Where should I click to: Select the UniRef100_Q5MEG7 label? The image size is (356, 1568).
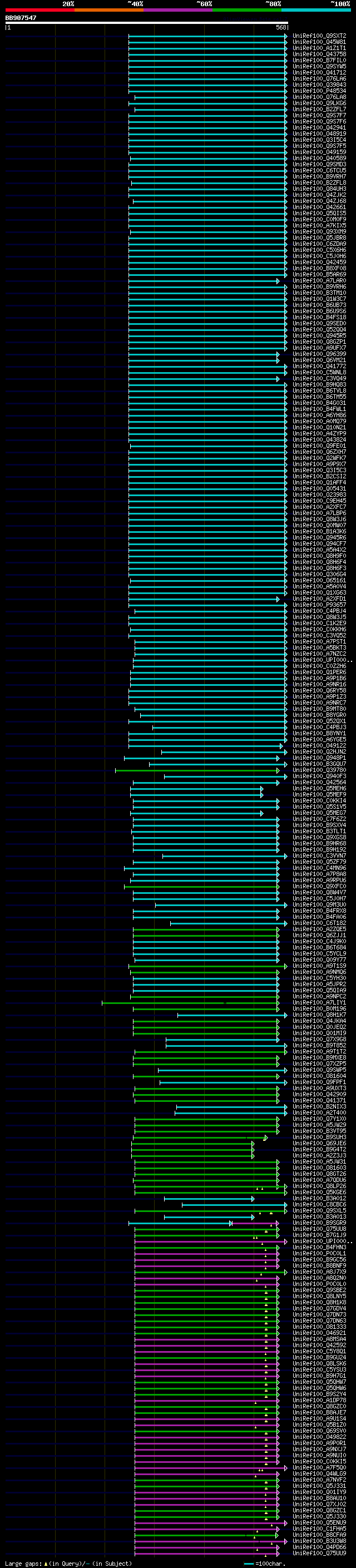pos(319,813)
